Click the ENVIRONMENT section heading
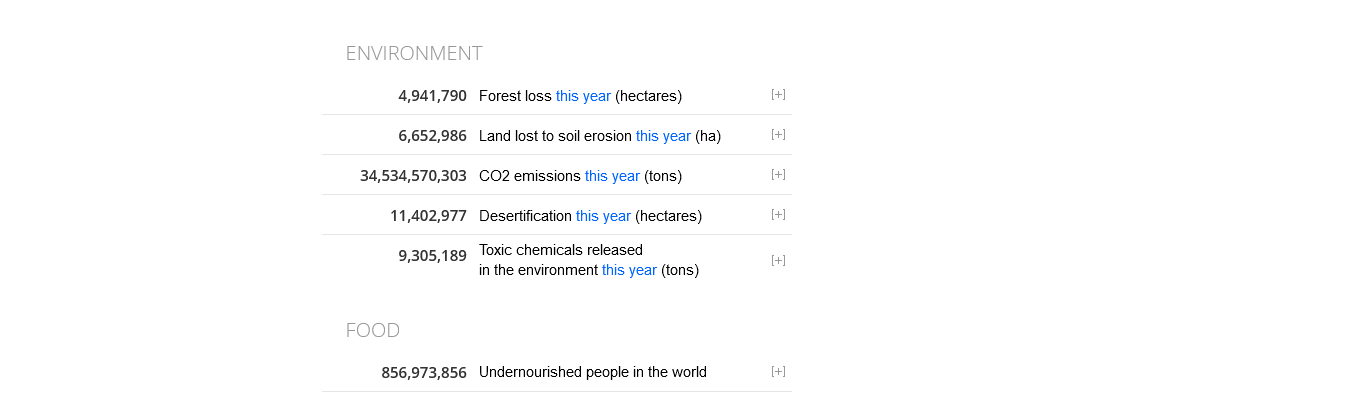 click(414, 54)
